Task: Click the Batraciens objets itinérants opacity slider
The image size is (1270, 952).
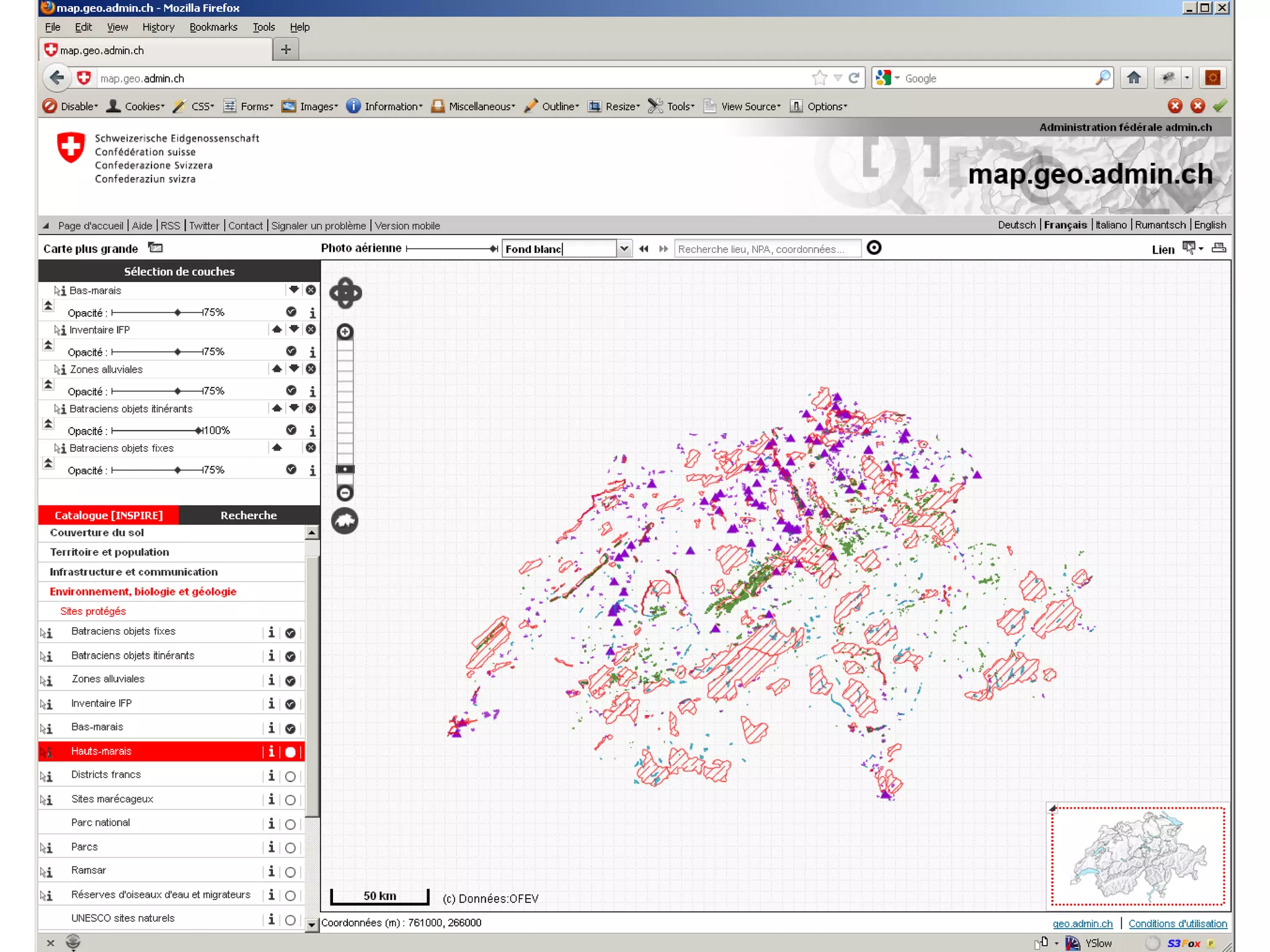Action: pos(198,430)
